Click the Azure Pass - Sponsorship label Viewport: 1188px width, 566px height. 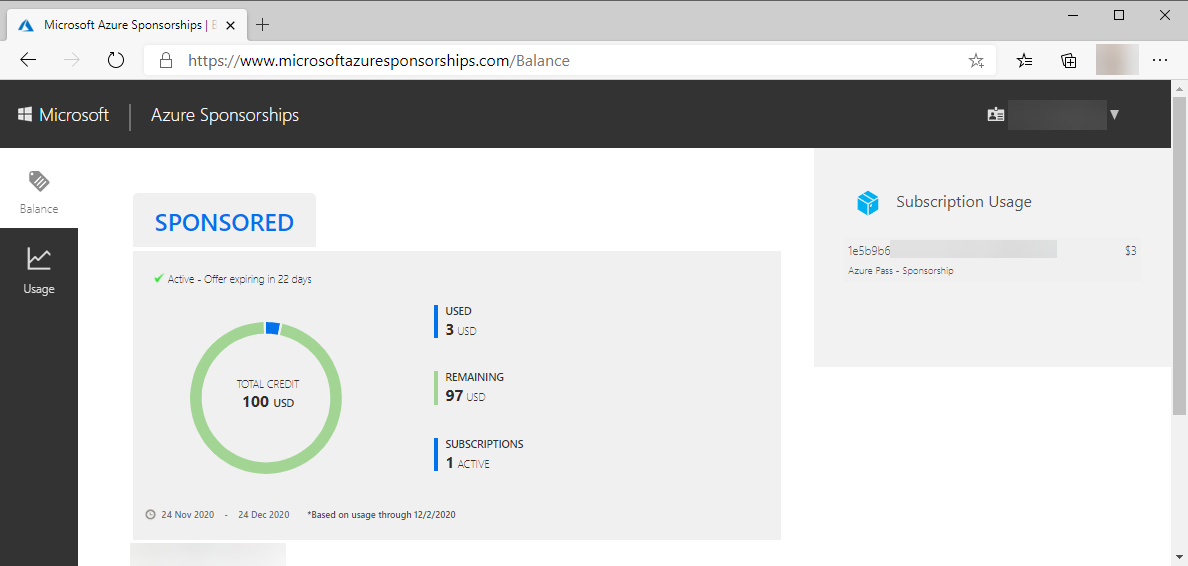pyautogui.click(x=900, y=270)
